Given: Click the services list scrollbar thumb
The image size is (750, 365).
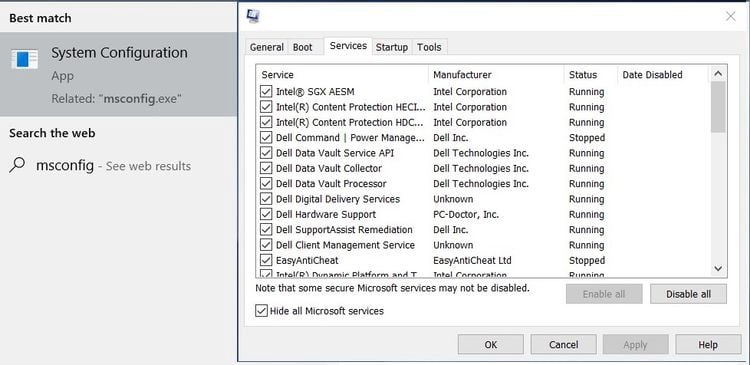Looking at the screenshot, I should [718, 107].
